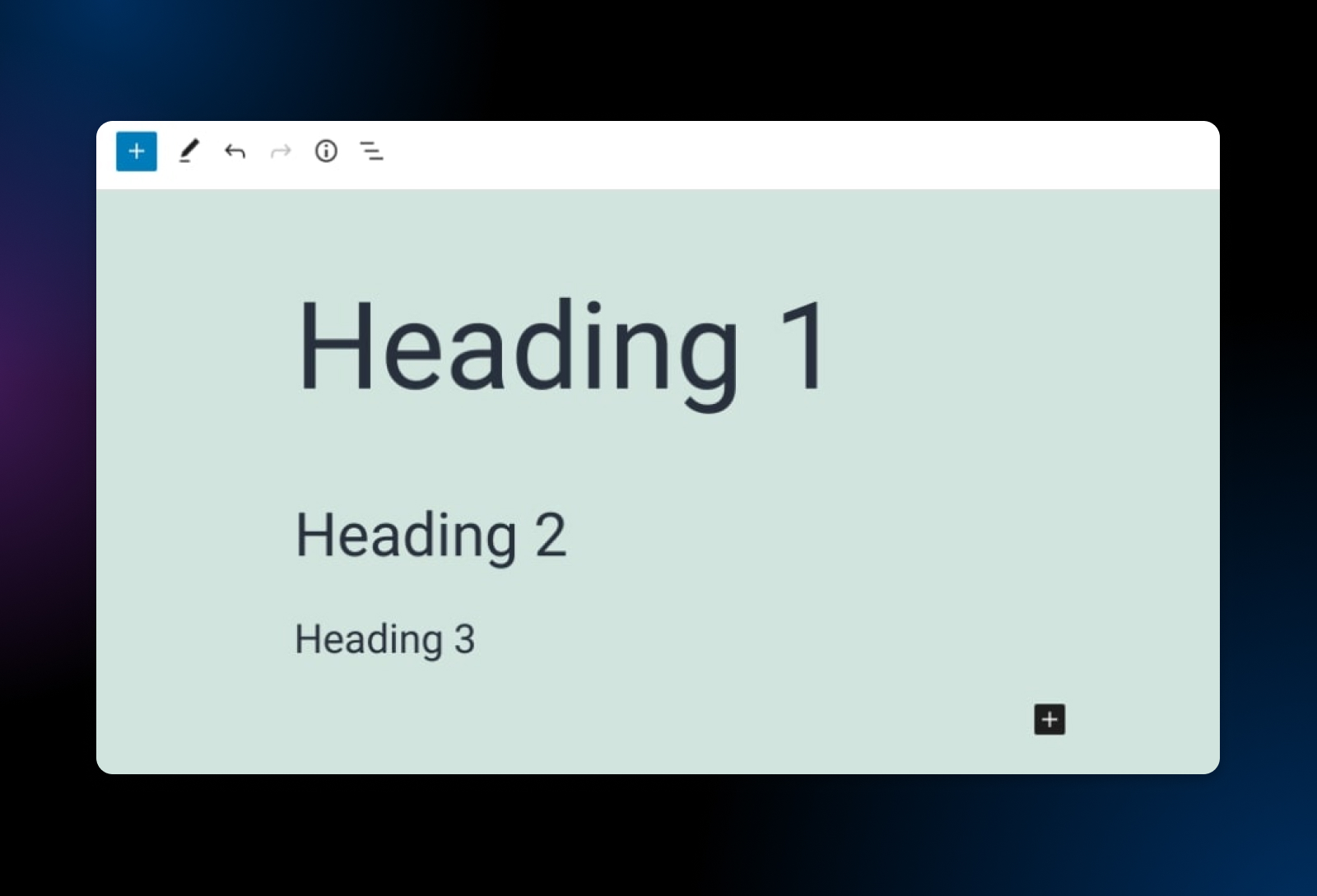Image resolution: width=1317 pixels, height=896 pixels.
Task: Open the blue block inserter plus button
Action: (x=137, y=151)
